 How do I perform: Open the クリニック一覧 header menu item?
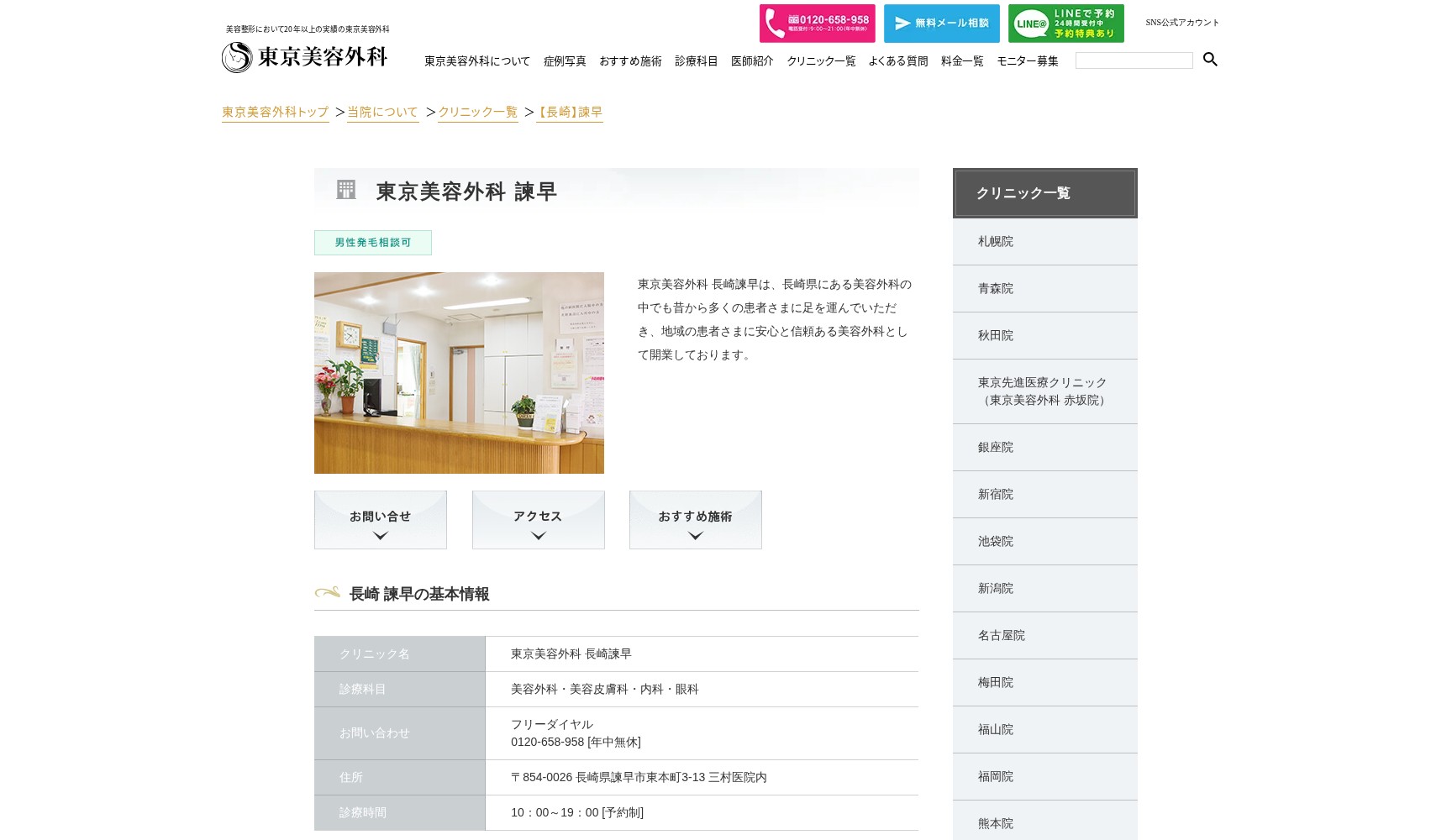coord(821,61)
